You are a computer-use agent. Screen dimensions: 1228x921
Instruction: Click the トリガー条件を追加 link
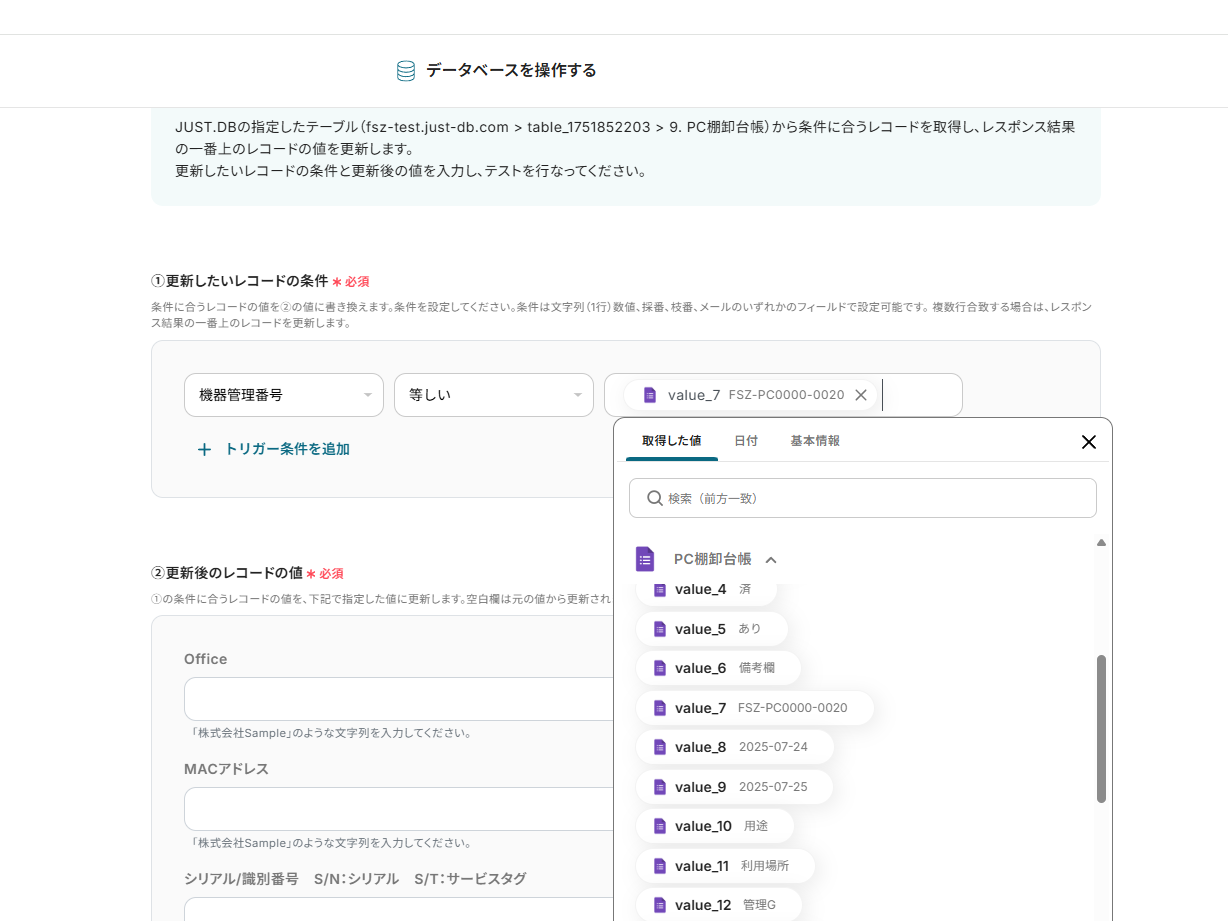286,449
